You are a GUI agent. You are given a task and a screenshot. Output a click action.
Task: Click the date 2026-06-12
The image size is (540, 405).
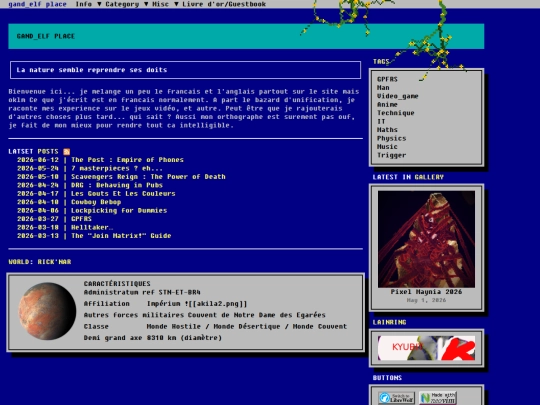click(x=38, y=160)
